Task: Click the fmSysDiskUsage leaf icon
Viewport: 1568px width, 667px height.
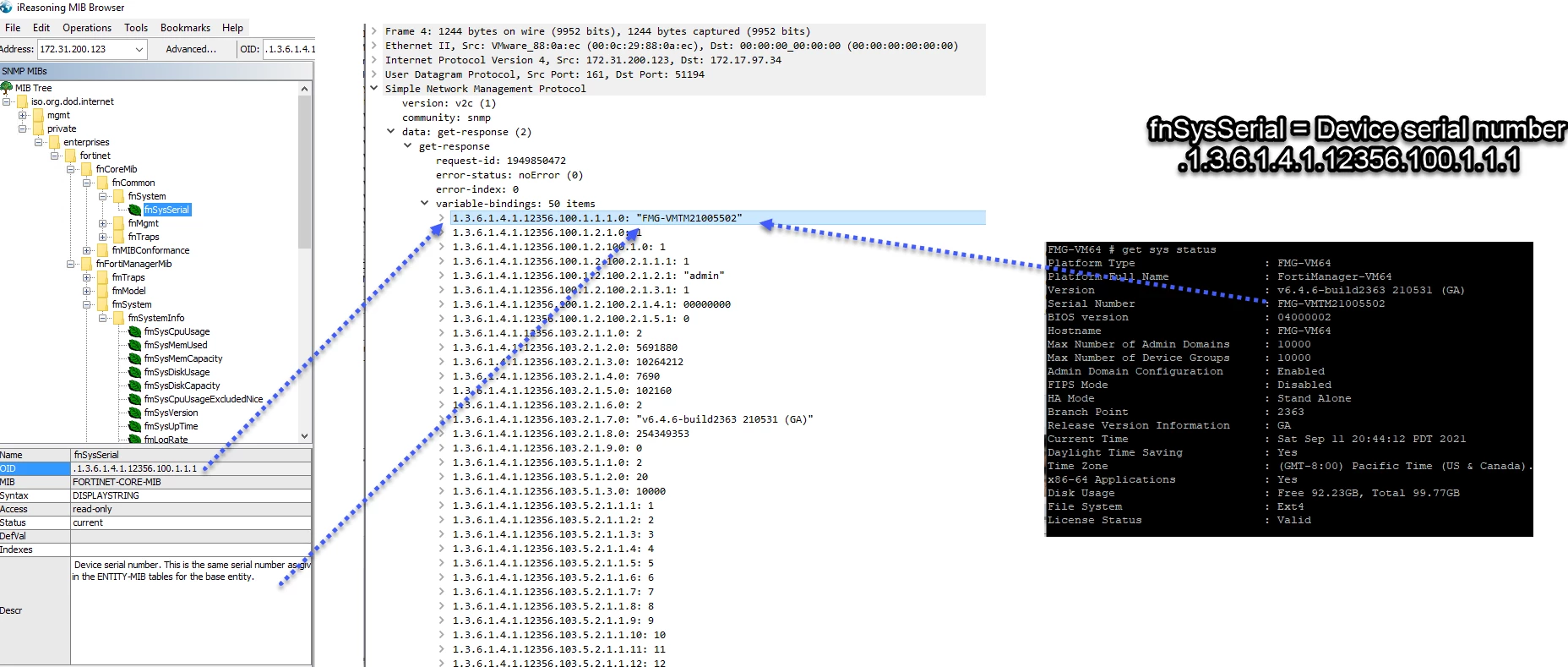Action: point(134,372)
